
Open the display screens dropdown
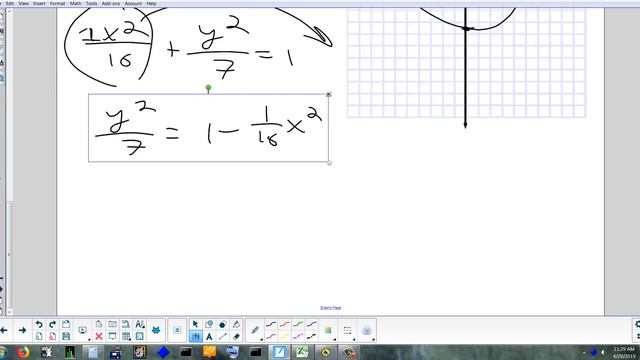(82, 330)
